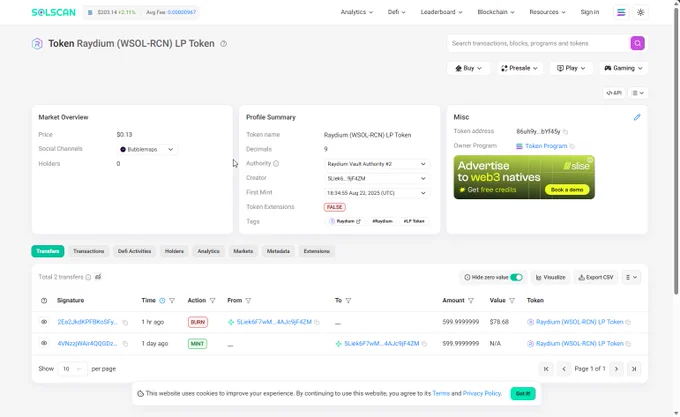Dismiss cookie notice with Got it!
Image resolution: width=680 pixels, height=417 pixels.
(523, 394)
